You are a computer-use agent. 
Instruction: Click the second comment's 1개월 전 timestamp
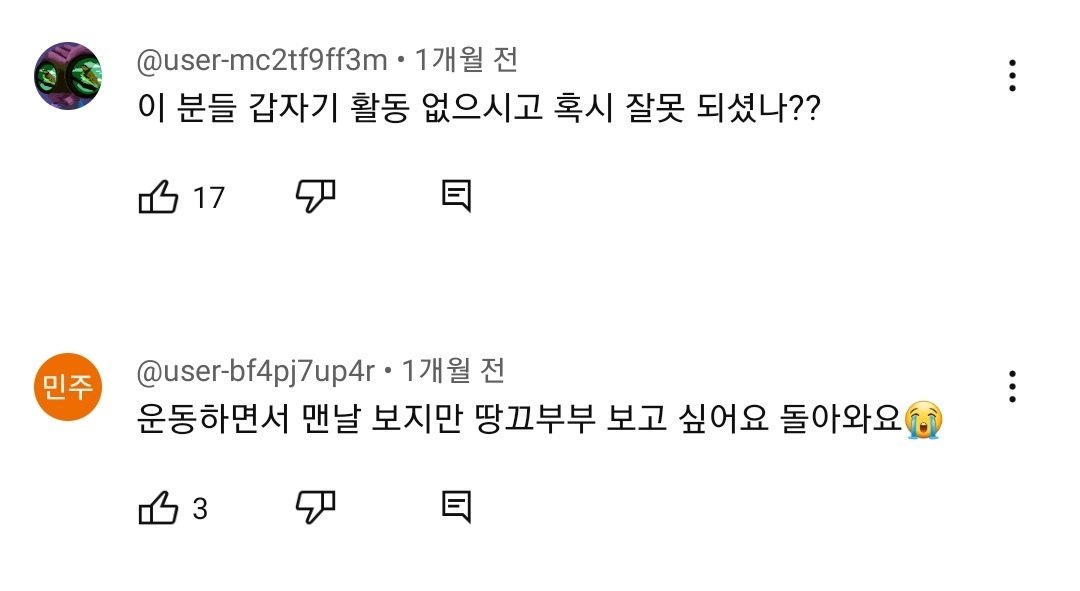tap(453, 372)
